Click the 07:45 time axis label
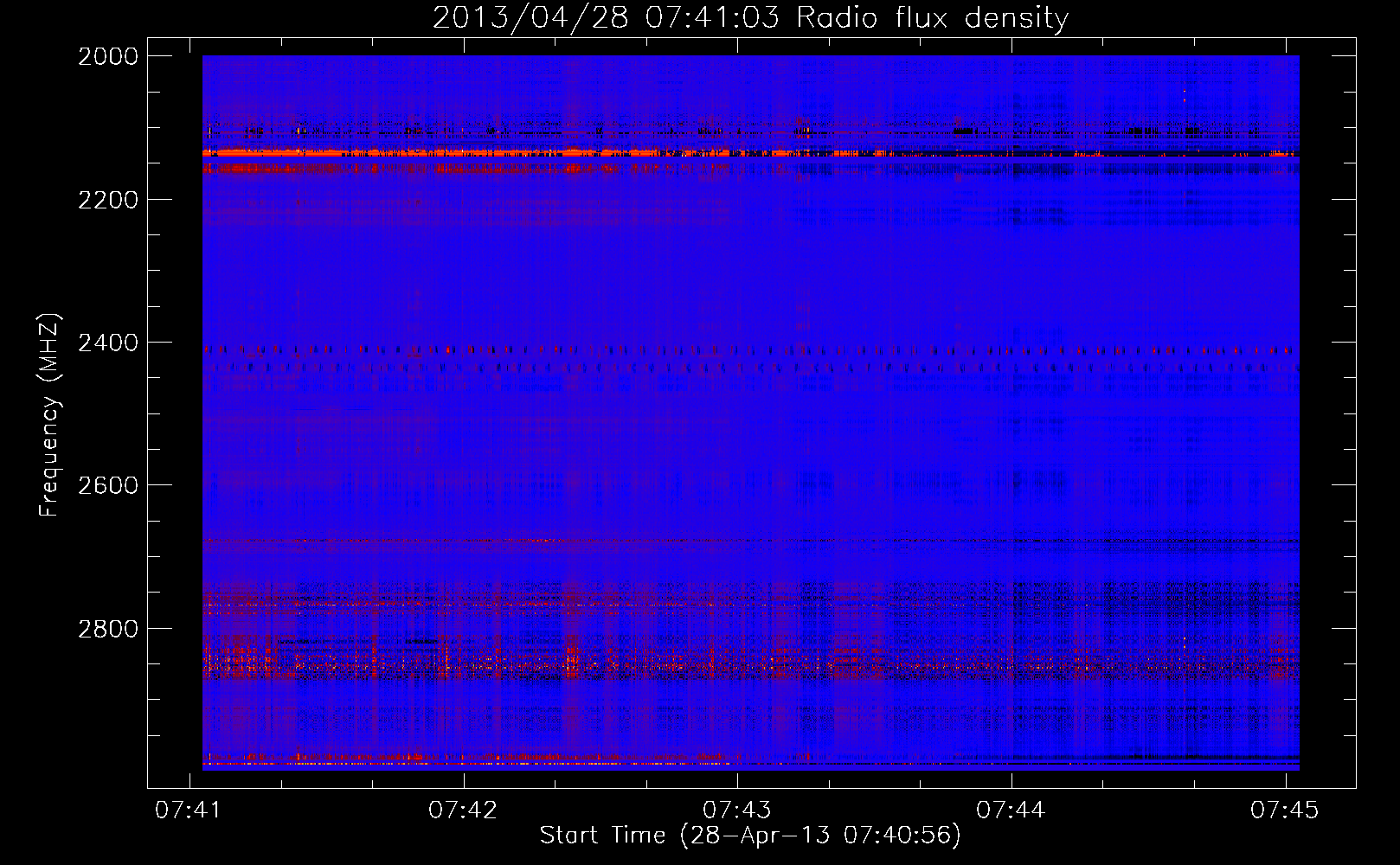This screenshot has height=865, width=1400. 1285,810
